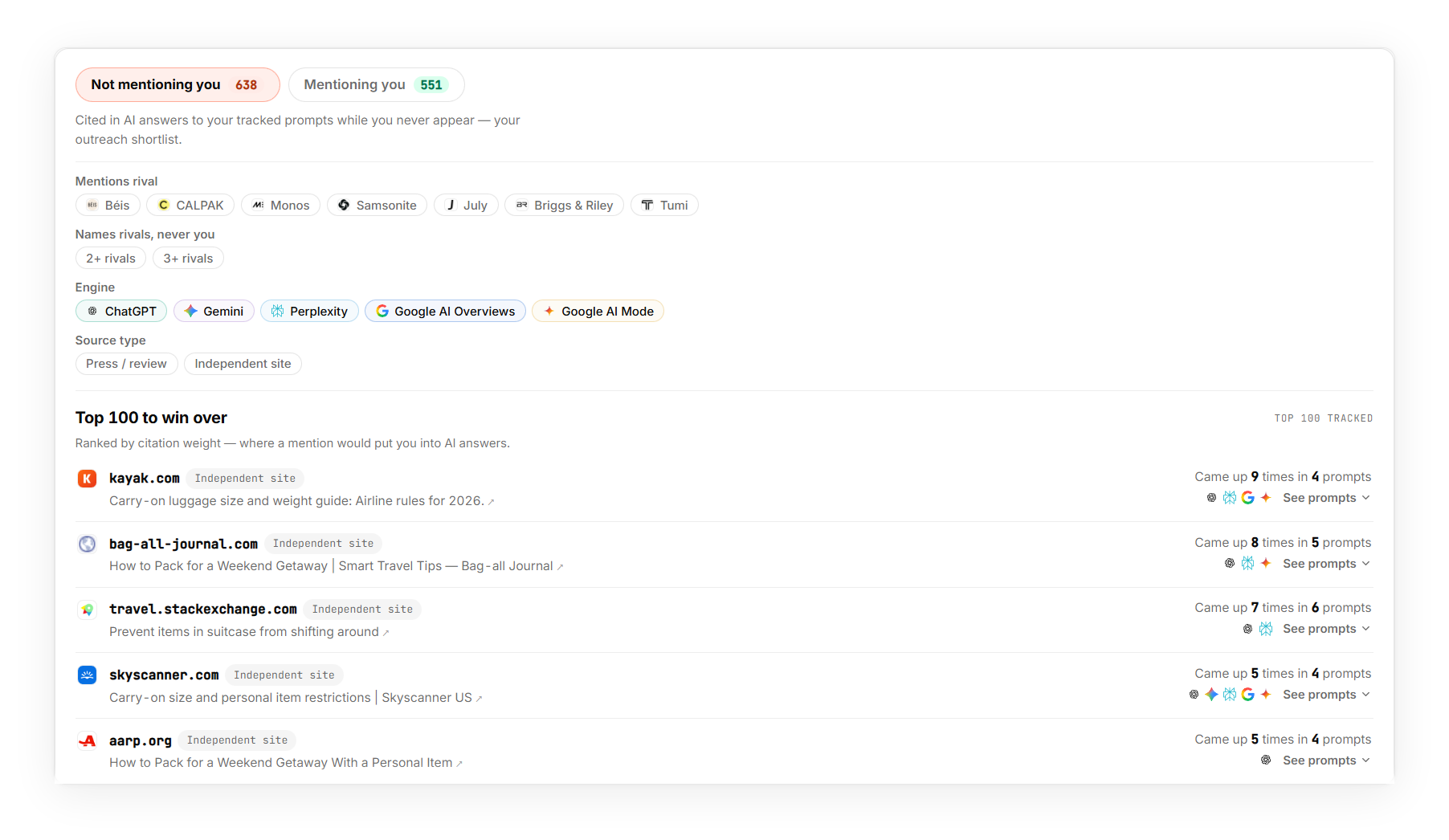Screen dimensions: 1449x840
Task: Select the Independent site source type filter
Action: [243, 364]
